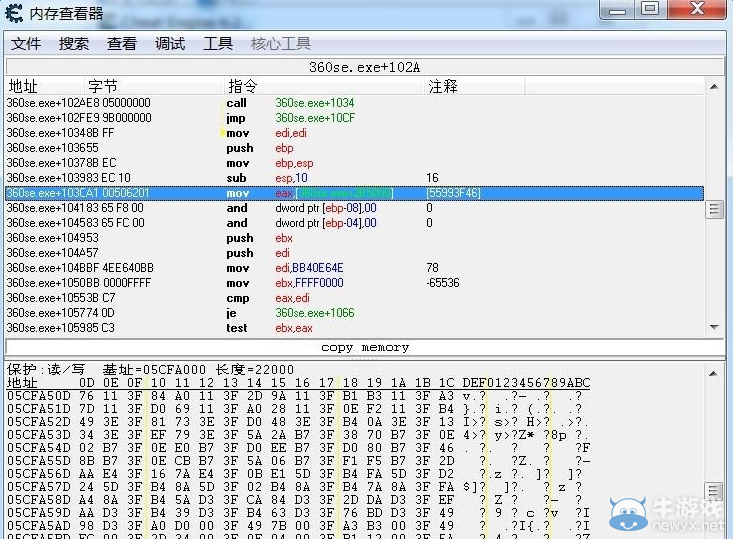Image resolution: width=733 pixels, height=539 pixels.
Task: Click hex row address 05CFA54D
Action: point(39,448)
